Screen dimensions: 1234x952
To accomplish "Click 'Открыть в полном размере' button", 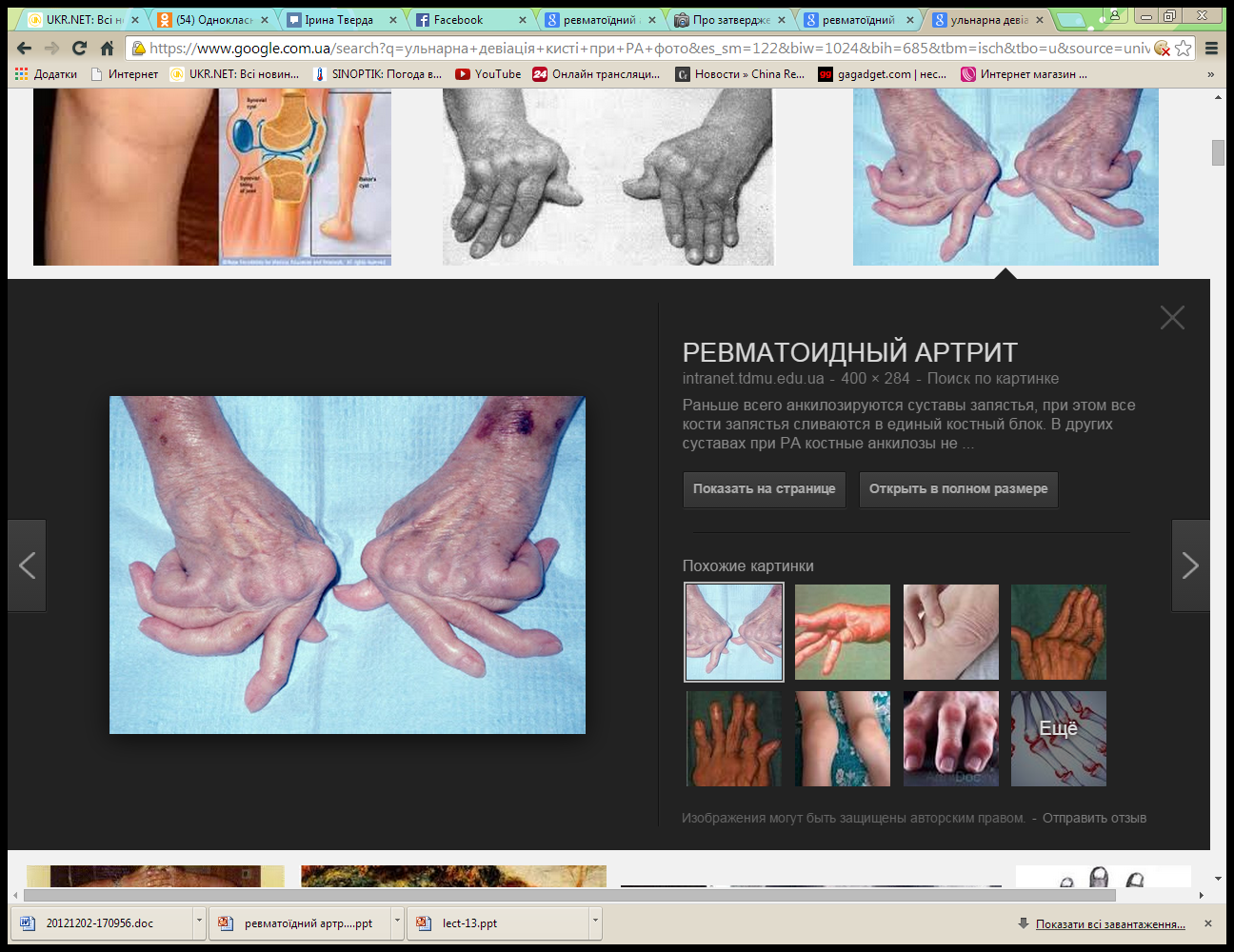I will [x=958, y=489].
